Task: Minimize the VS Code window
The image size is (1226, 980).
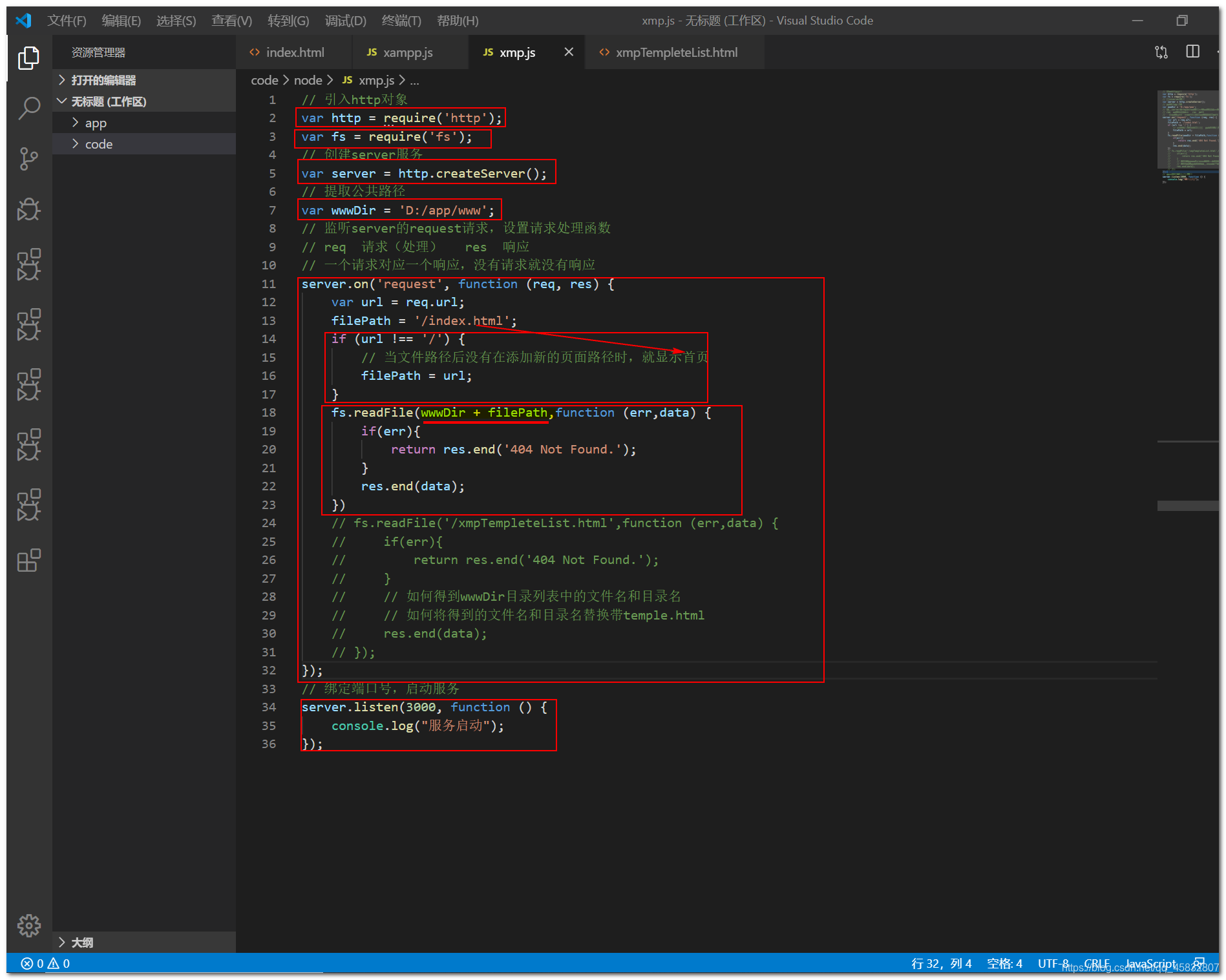Action: (1137, 21)
